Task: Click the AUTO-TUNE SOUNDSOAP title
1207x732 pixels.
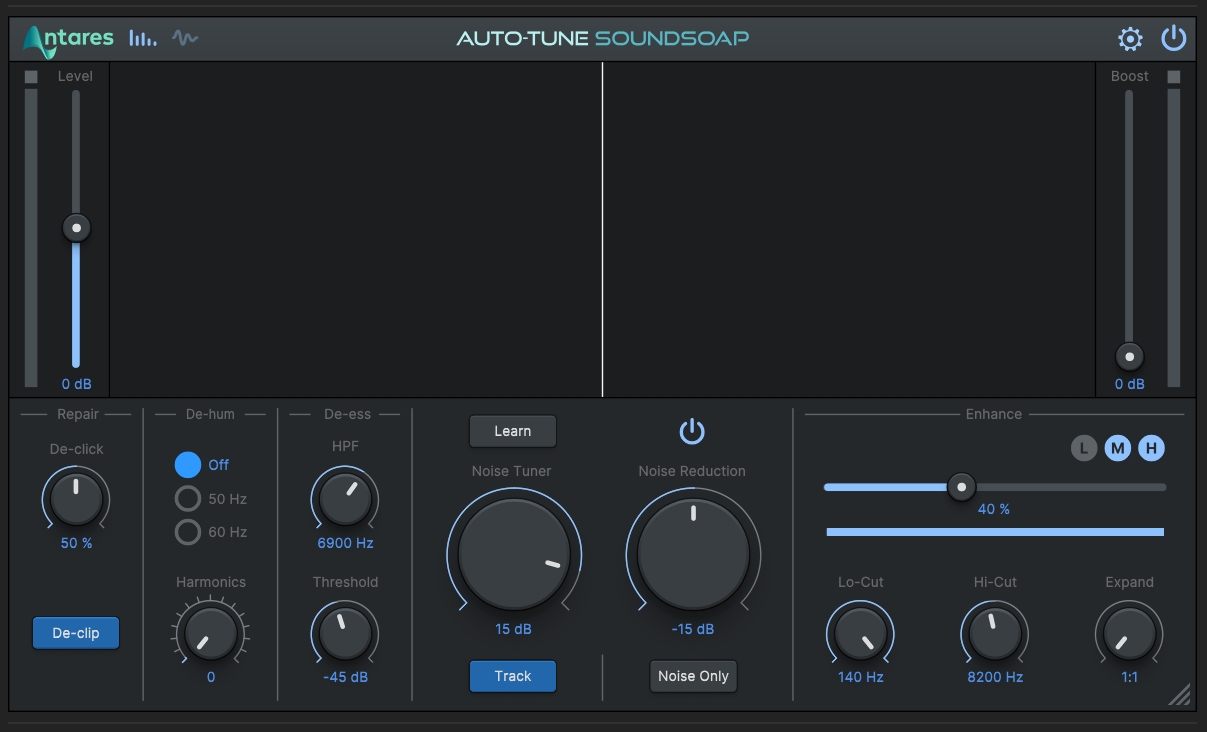Action: (x=603, y=39)
